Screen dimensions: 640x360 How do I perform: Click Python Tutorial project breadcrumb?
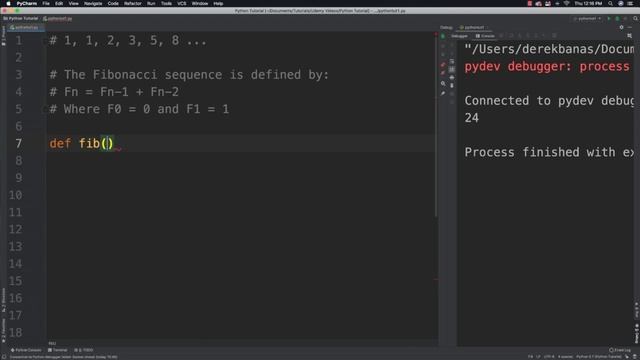tap(21, 18)
